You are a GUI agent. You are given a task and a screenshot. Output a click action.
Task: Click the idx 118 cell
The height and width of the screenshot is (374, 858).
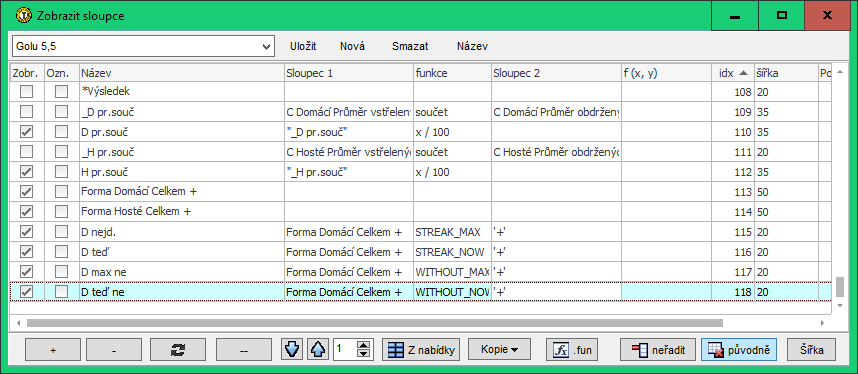point(733,292)
